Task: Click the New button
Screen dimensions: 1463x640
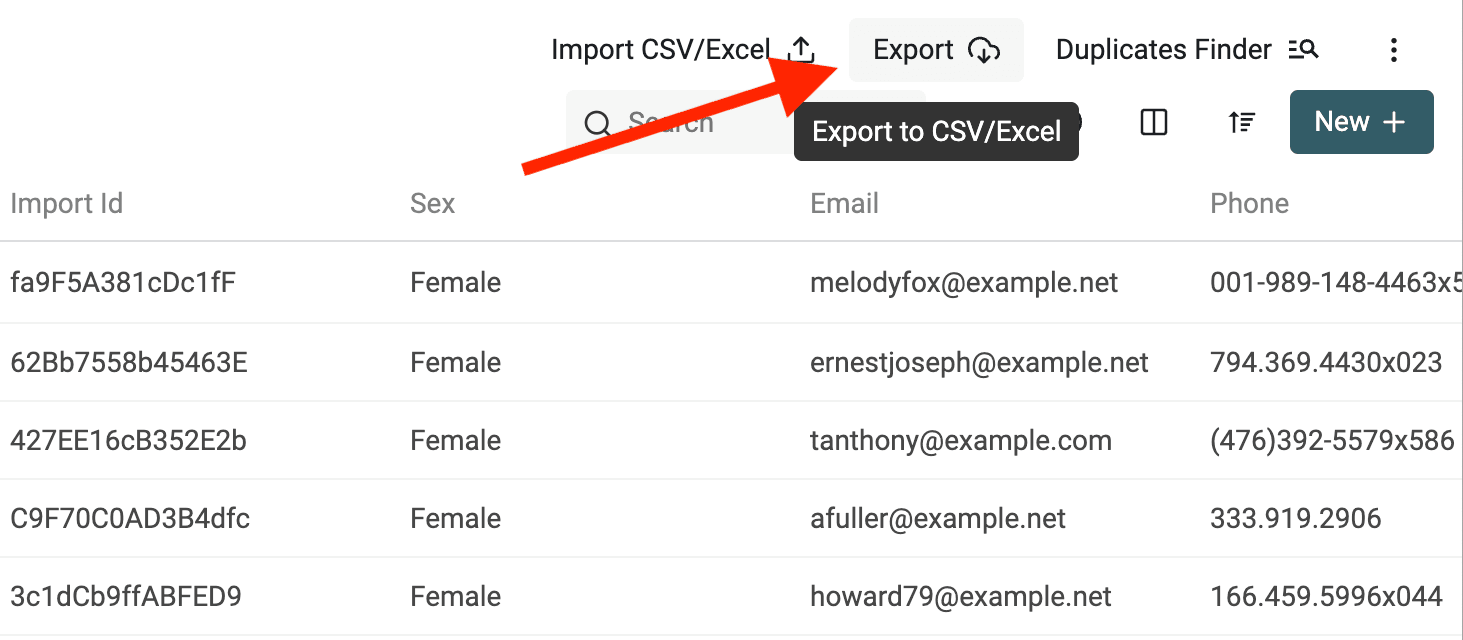Action: coord(1361,121)
